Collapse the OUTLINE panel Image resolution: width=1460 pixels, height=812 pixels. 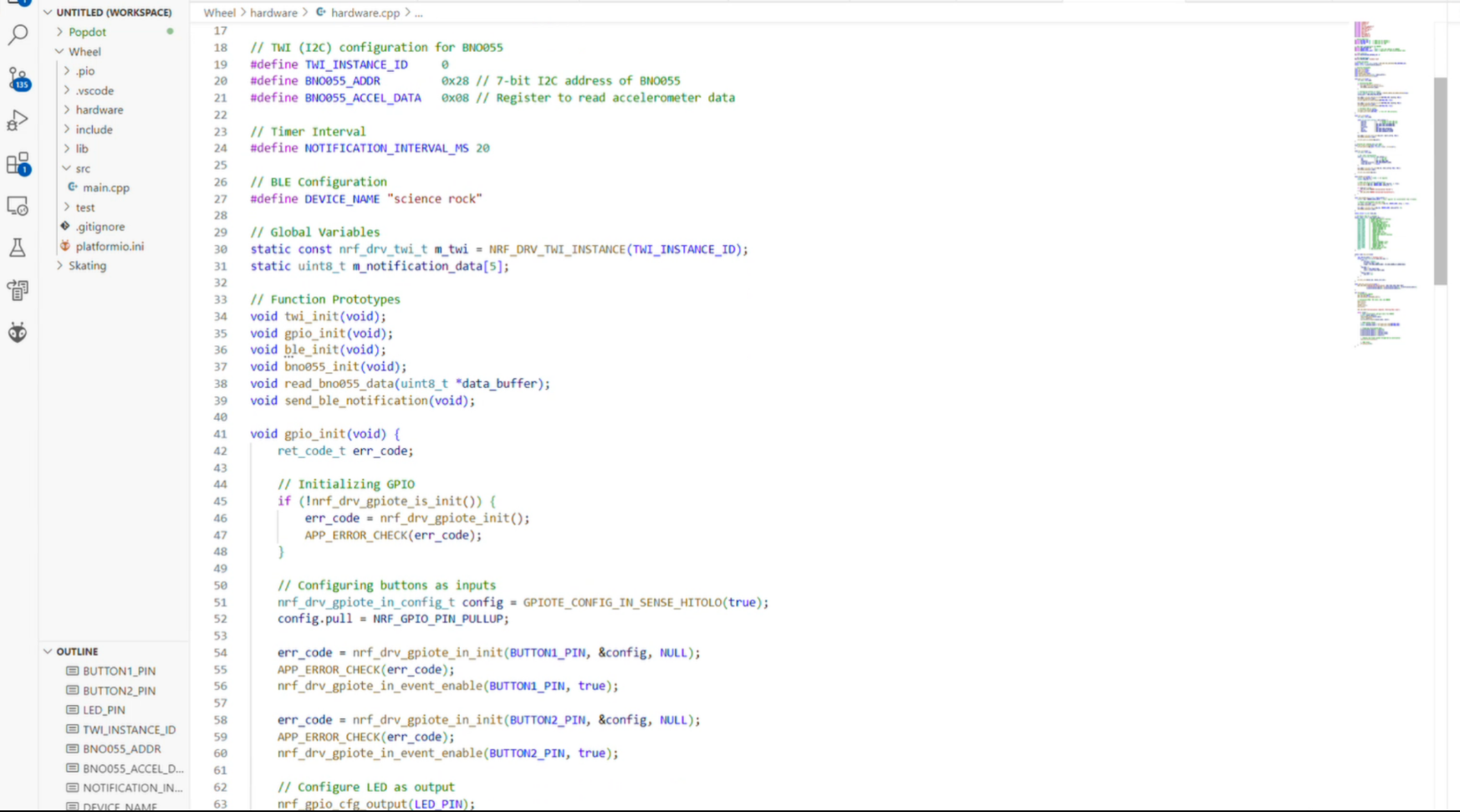coord(48,651)
